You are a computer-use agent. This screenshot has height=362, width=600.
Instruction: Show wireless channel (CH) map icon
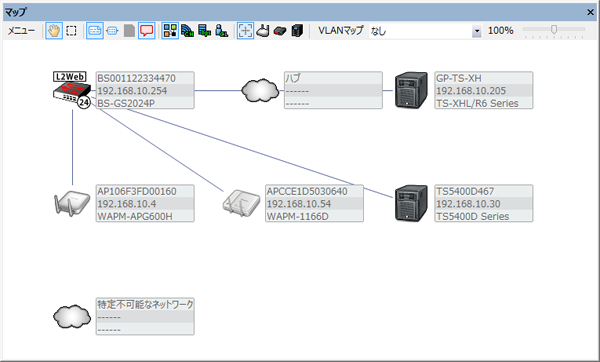pos(188,31)
